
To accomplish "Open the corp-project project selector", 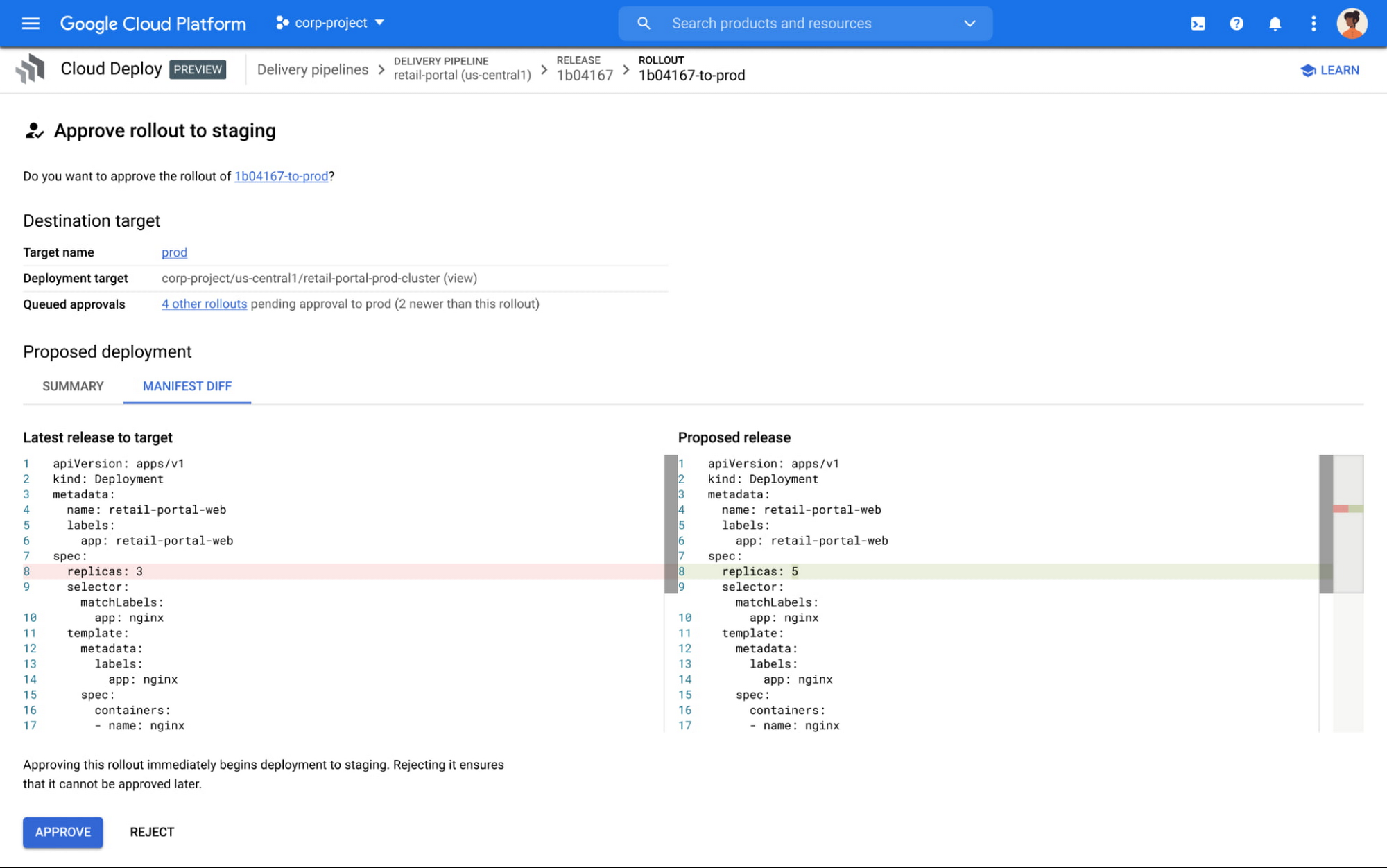I will tap(330, 23).
